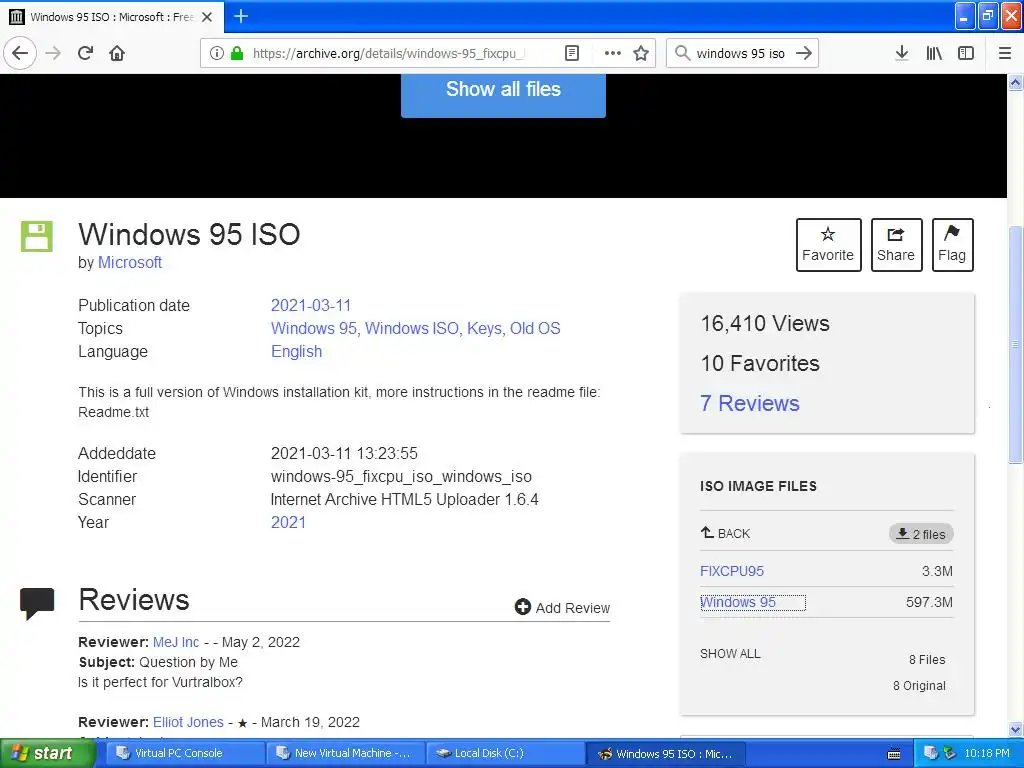Screen dimensions: 1024x768
Task: Select the Windows 95 ISO browser tab
Action: click(x=112, y=17)
